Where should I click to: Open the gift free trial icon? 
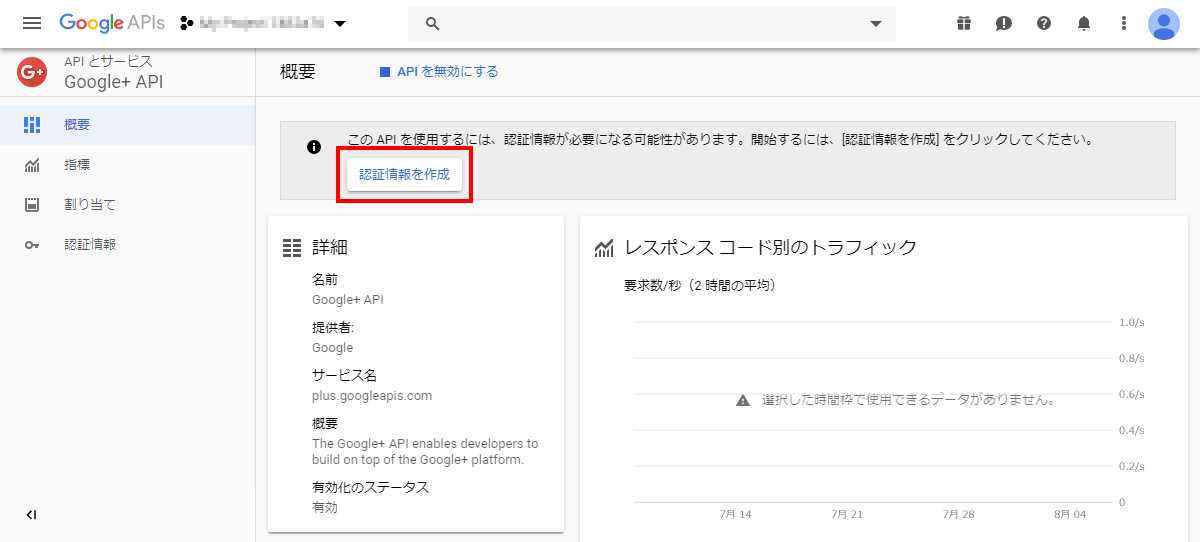click(x=964, y=23)
